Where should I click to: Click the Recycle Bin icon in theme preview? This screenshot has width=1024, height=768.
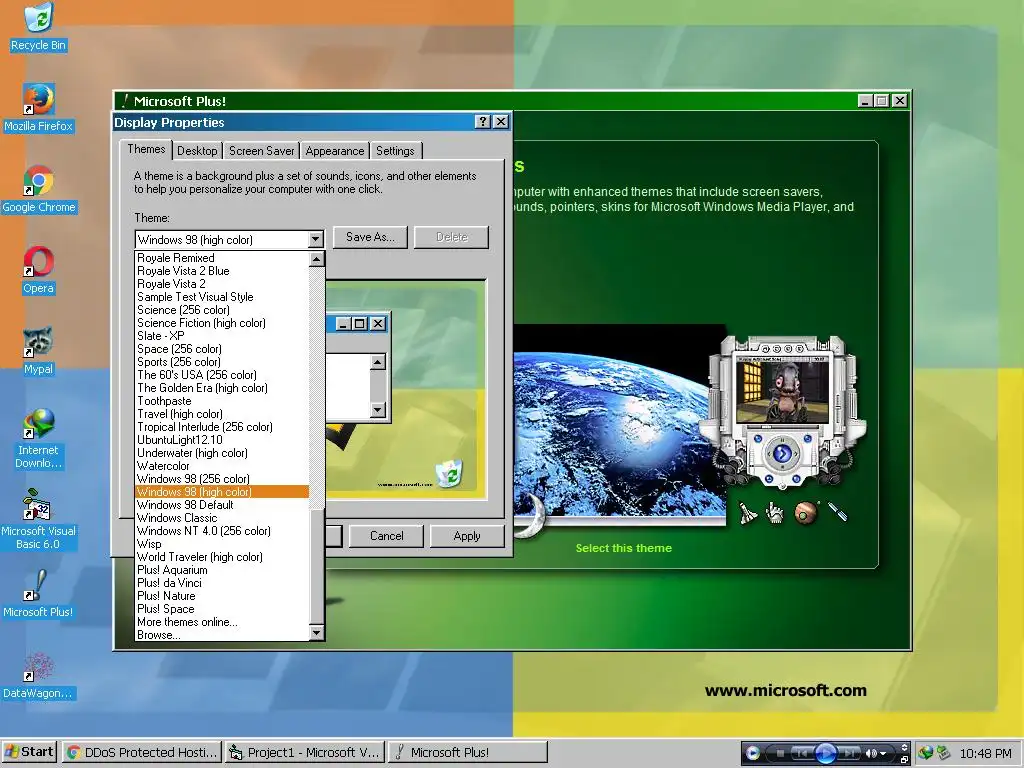click(x=449, y=473)
